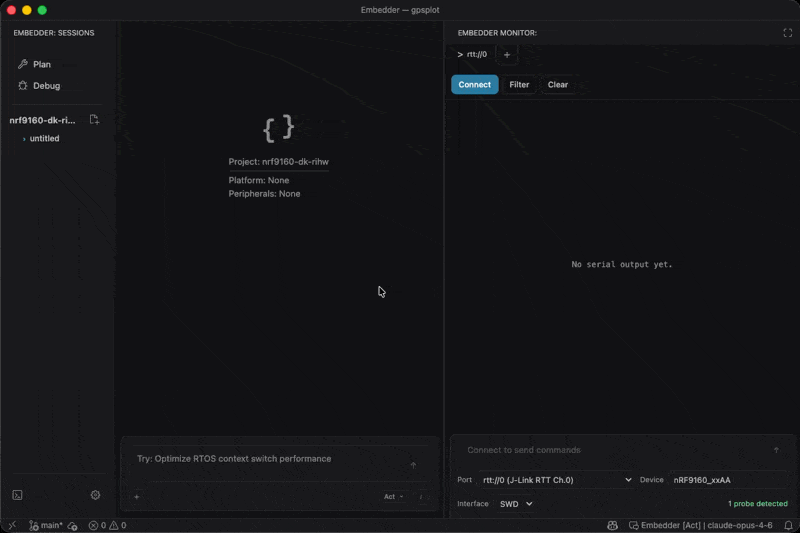The height and width of the screenshot is (533, 800).
Task: Click the wrench icon beside Plan
Action: (22, 64)
